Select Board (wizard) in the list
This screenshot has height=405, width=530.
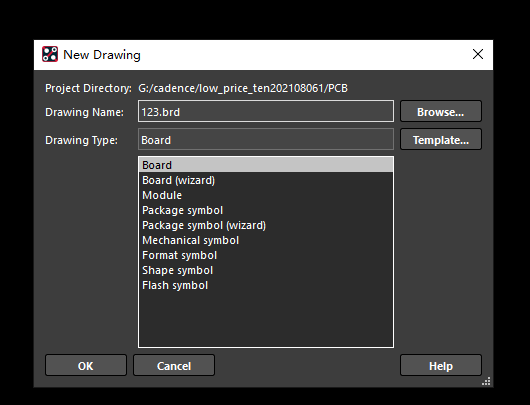pos(266,180)
